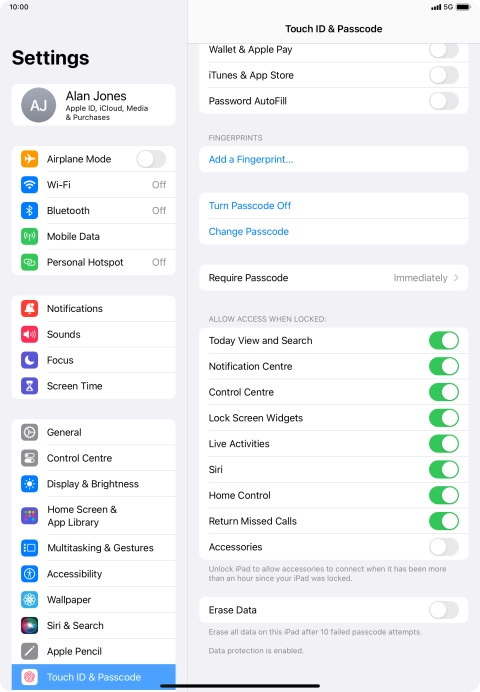The image size is (480, 692).
Task: Select Change Passcode link
Action: pyautogui.click(x=248, y=232)
